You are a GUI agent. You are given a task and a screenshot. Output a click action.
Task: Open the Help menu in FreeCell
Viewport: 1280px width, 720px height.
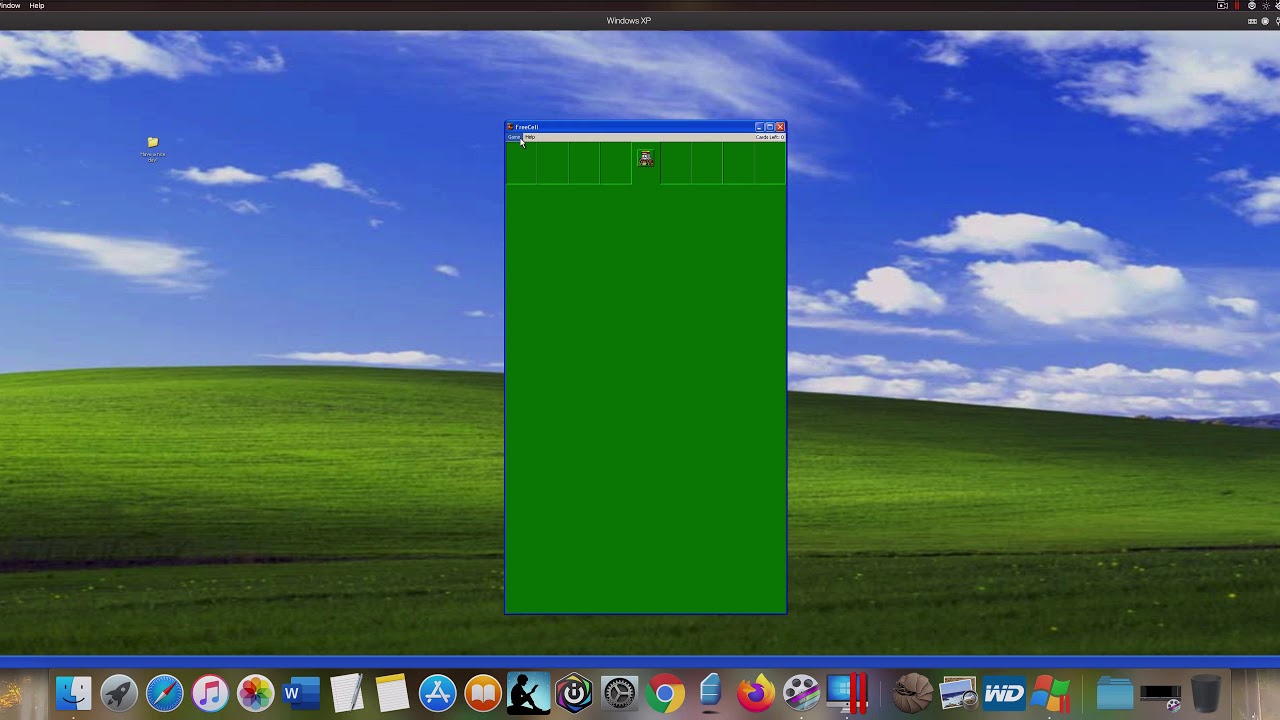(x=530, y=137)
